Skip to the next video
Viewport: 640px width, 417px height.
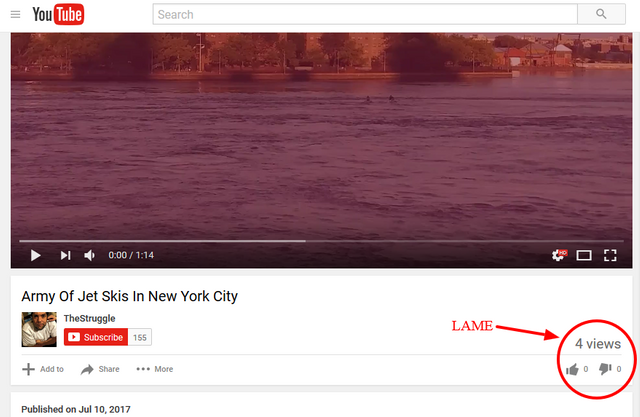pyautogui.click(x=65, y=255)
